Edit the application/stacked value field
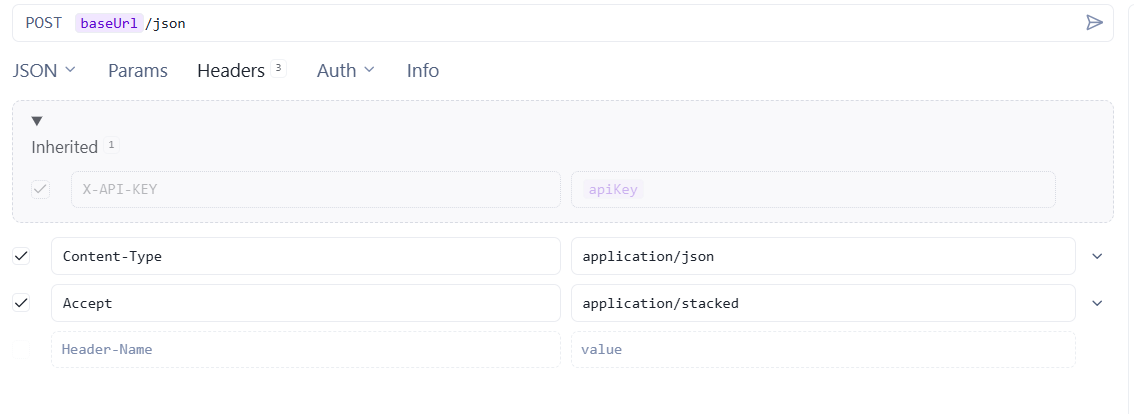This screenshot has width=1134, height=414. pos(822,303)
